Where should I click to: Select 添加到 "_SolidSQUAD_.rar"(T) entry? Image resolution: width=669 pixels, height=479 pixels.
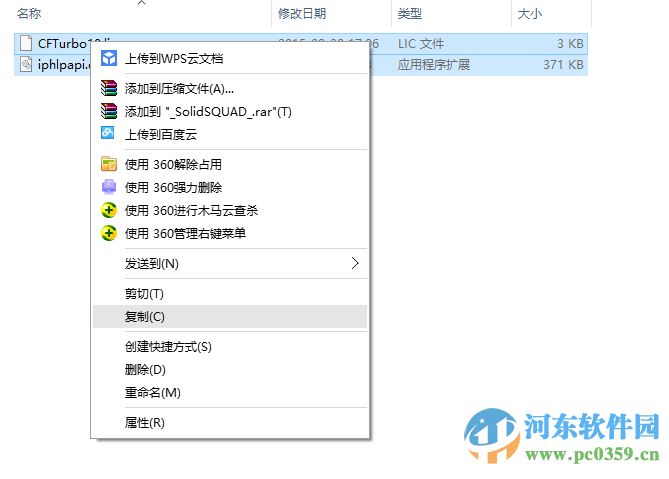(230, 111)
